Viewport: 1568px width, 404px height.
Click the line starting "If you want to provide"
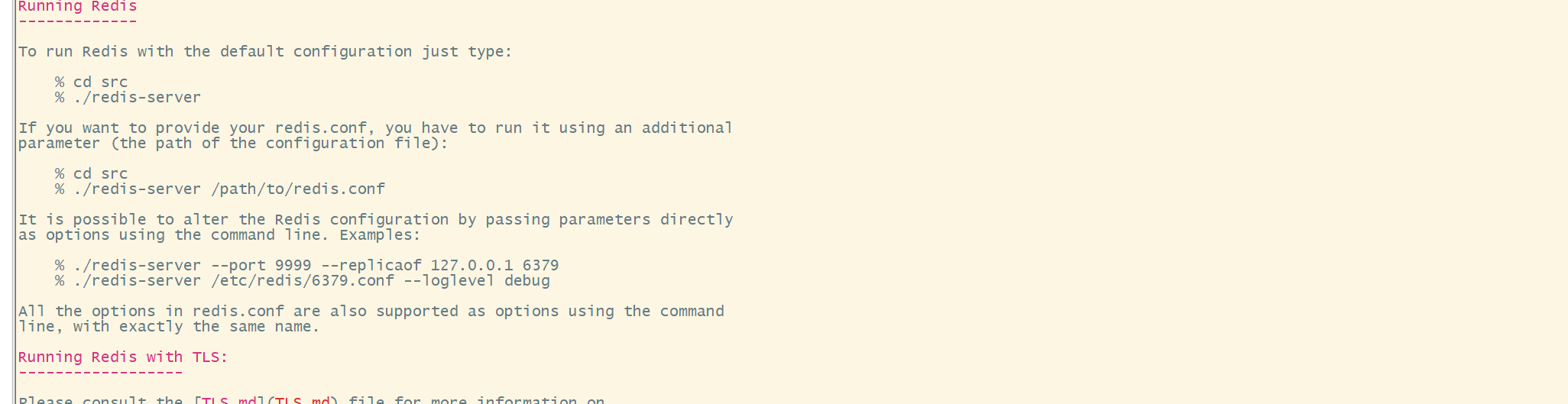375,128
